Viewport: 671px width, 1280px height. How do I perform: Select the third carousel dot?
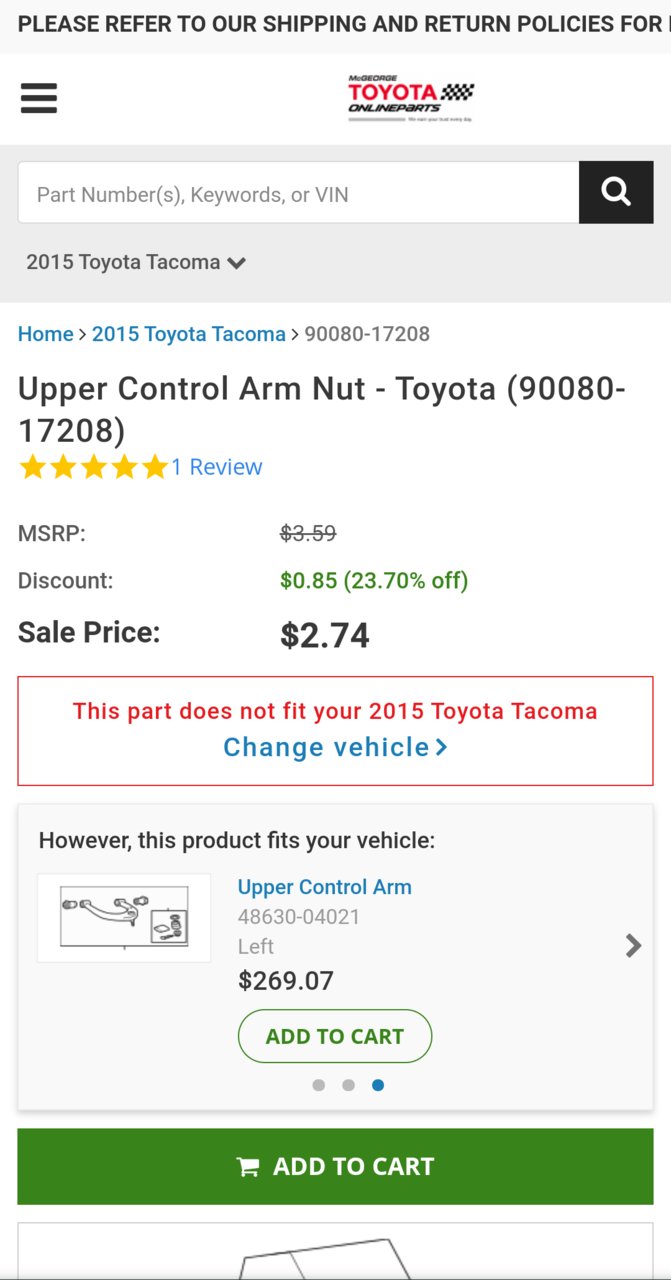coord(378,1085)
